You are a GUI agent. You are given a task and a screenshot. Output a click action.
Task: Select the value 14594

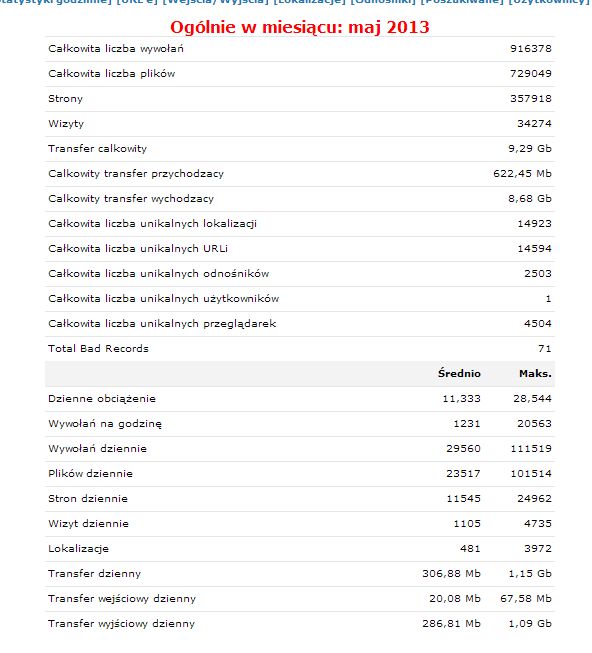(x=534, y=249)
